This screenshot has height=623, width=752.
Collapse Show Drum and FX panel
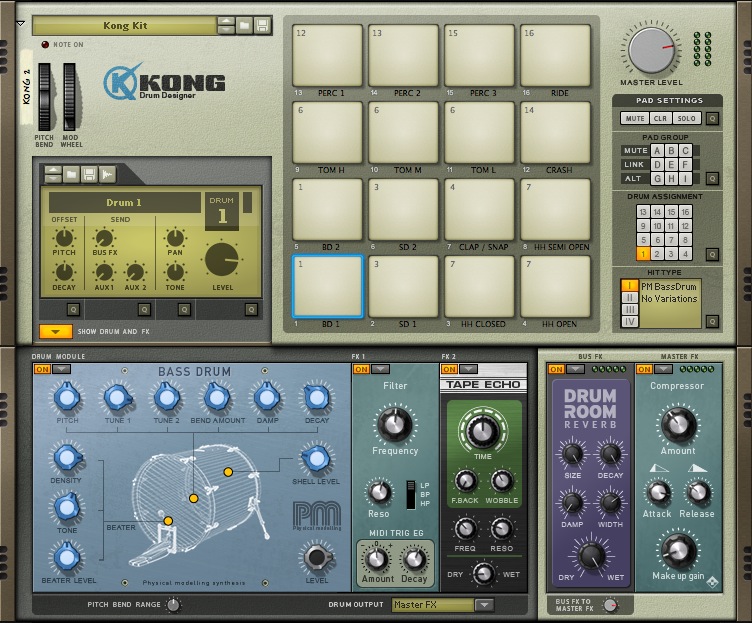coord(56,331)
